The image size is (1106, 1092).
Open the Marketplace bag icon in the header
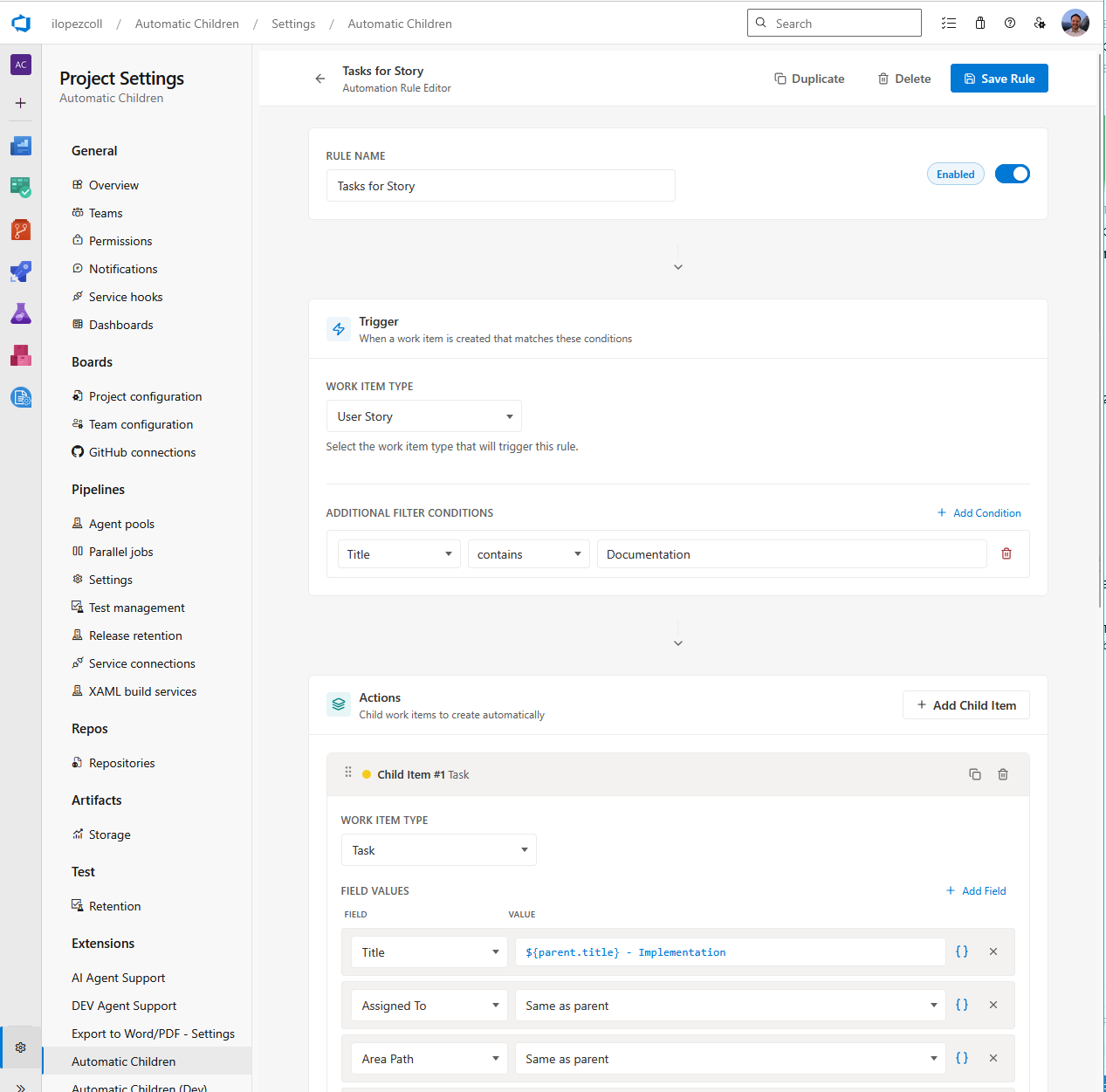[x=979, y=23]
